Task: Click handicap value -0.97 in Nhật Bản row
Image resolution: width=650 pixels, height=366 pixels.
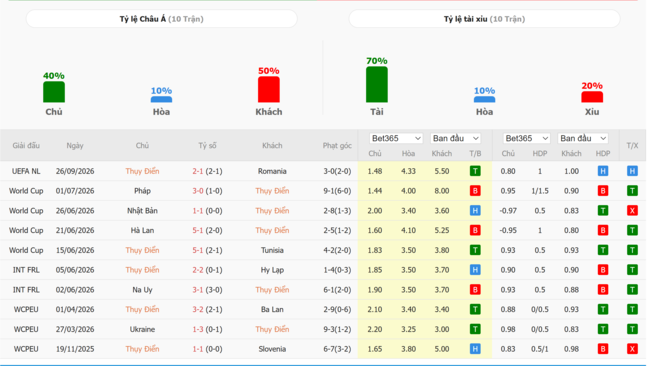Action: click(508, 211)
